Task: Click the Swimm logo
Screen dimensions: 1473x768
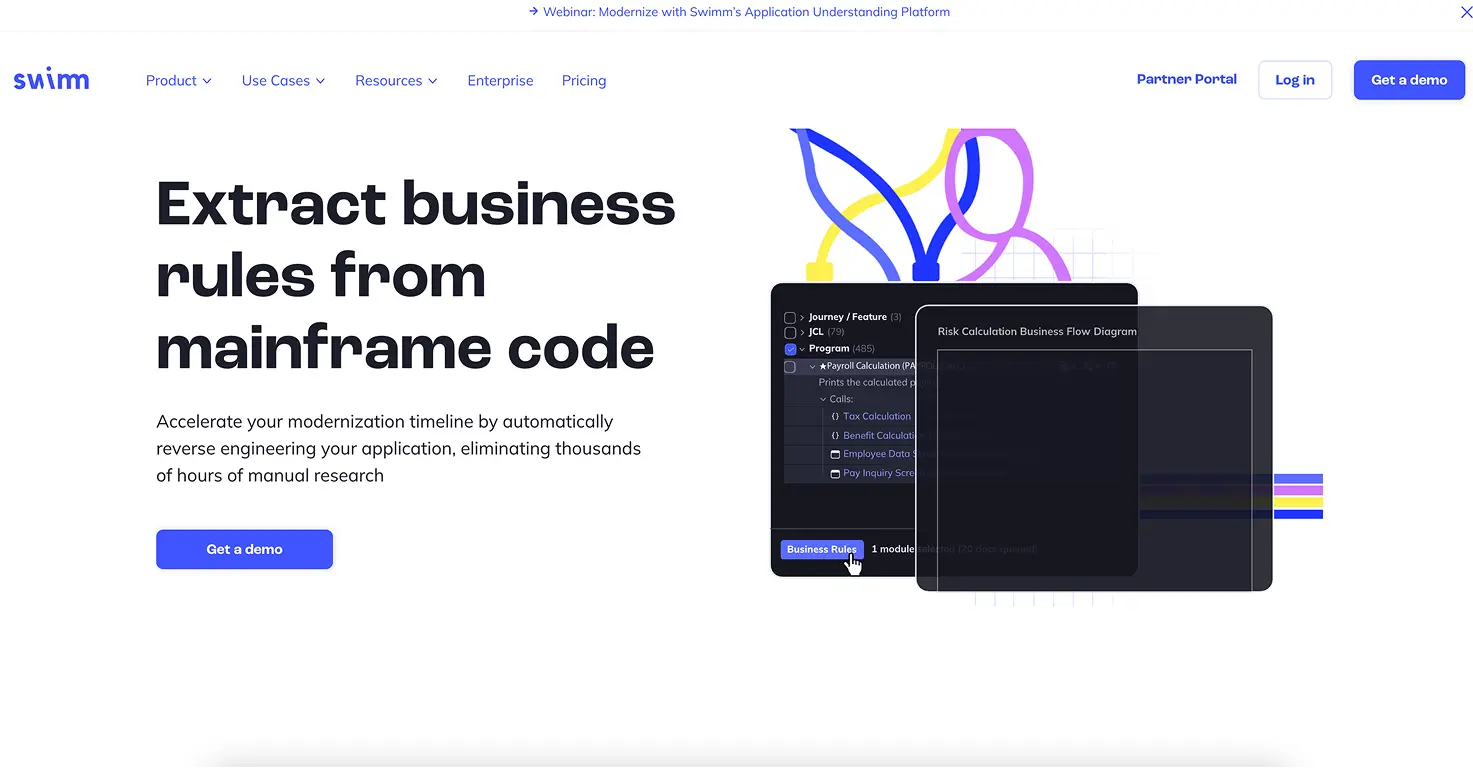Action: pos(51,80)
